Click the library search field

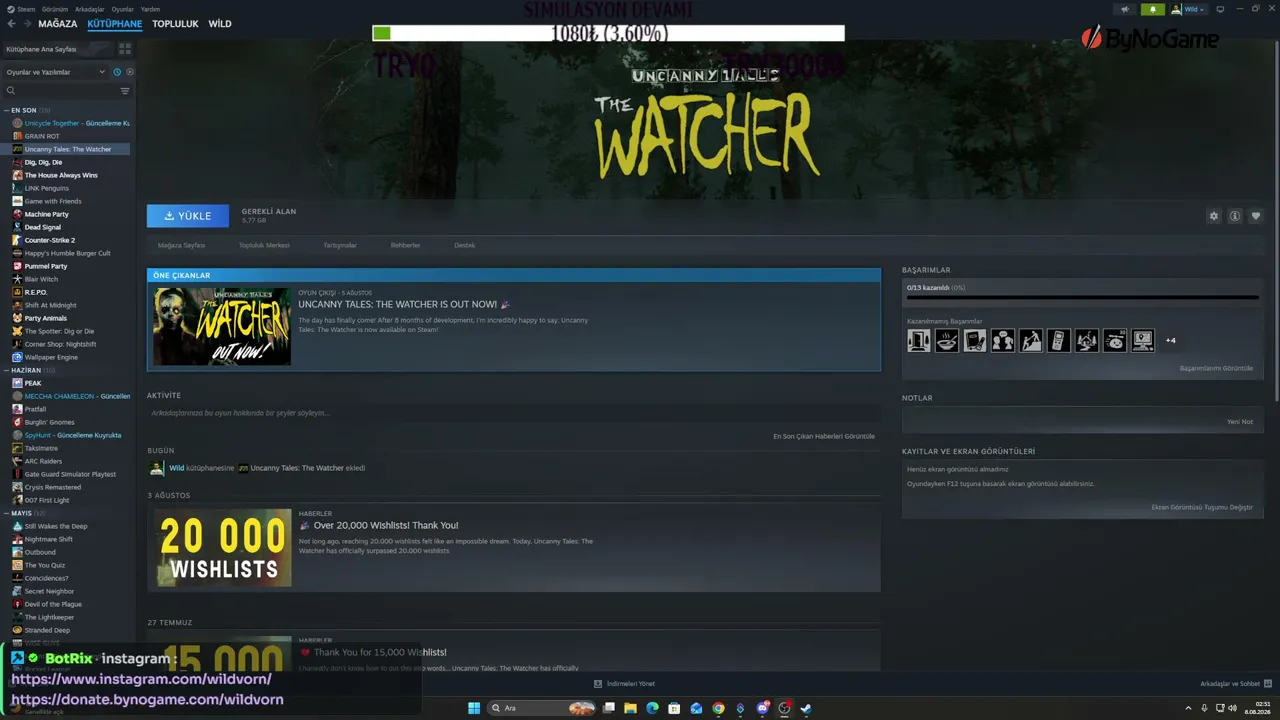60,91
